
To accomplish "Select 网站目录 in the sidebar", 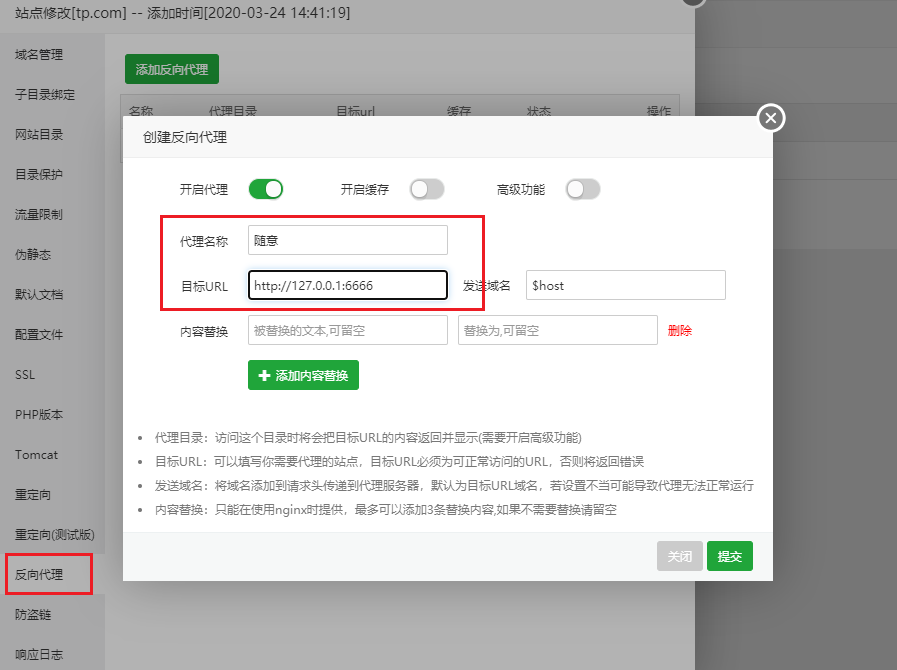I will click(39, 135).
